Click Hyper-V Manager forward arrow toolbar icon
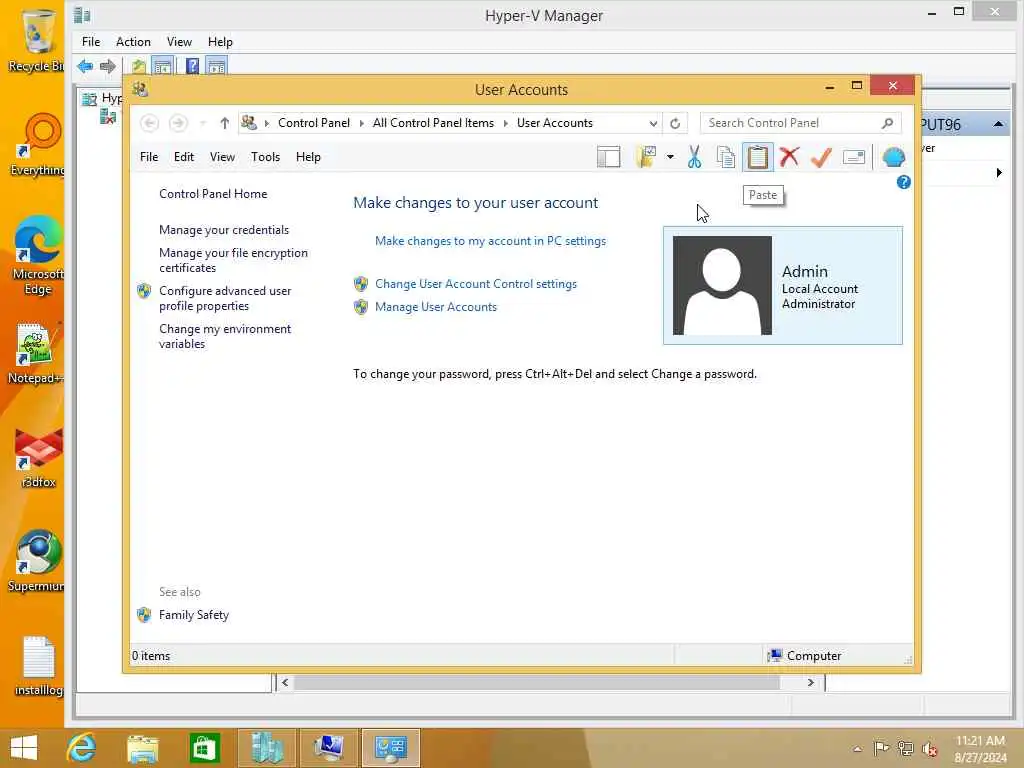The width and height of the screenshot is (1024, 768). tap(108, 66)
